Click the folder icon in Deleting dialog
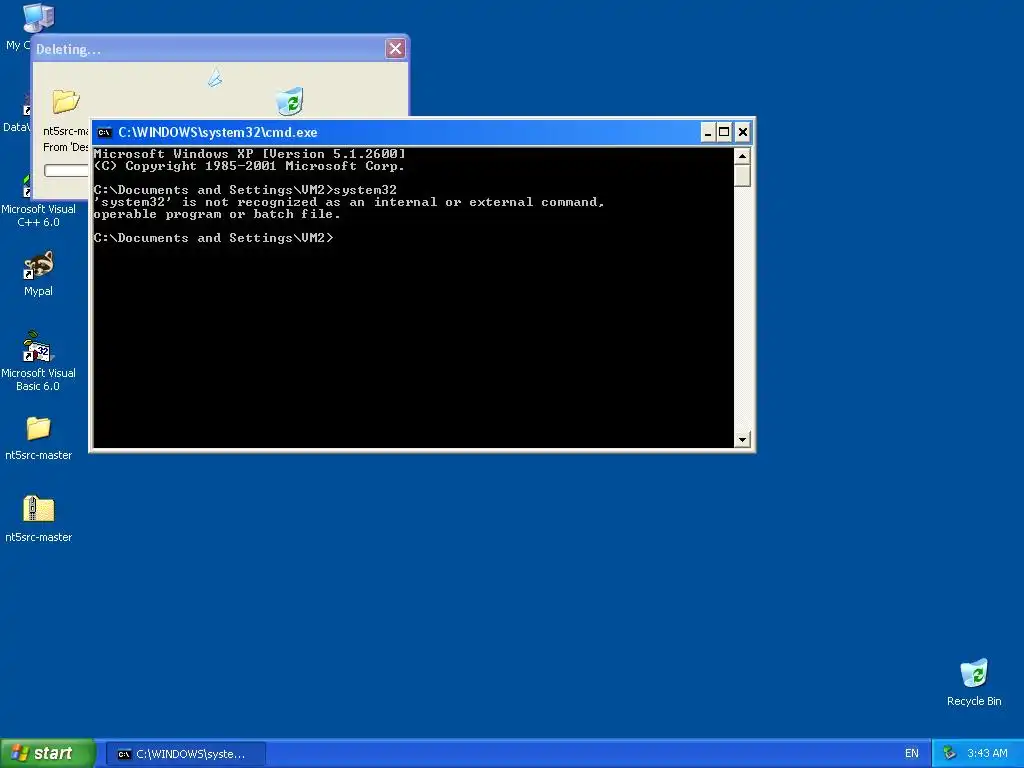 point(65,101)
